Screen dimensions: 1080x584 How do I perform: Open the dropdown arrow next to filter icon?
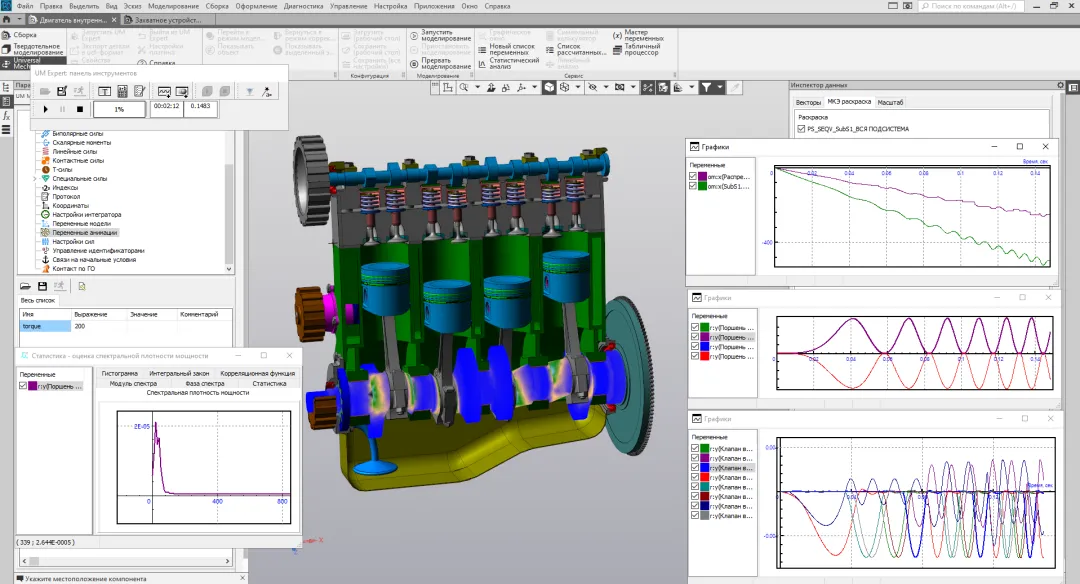click(x=721, y=88)
